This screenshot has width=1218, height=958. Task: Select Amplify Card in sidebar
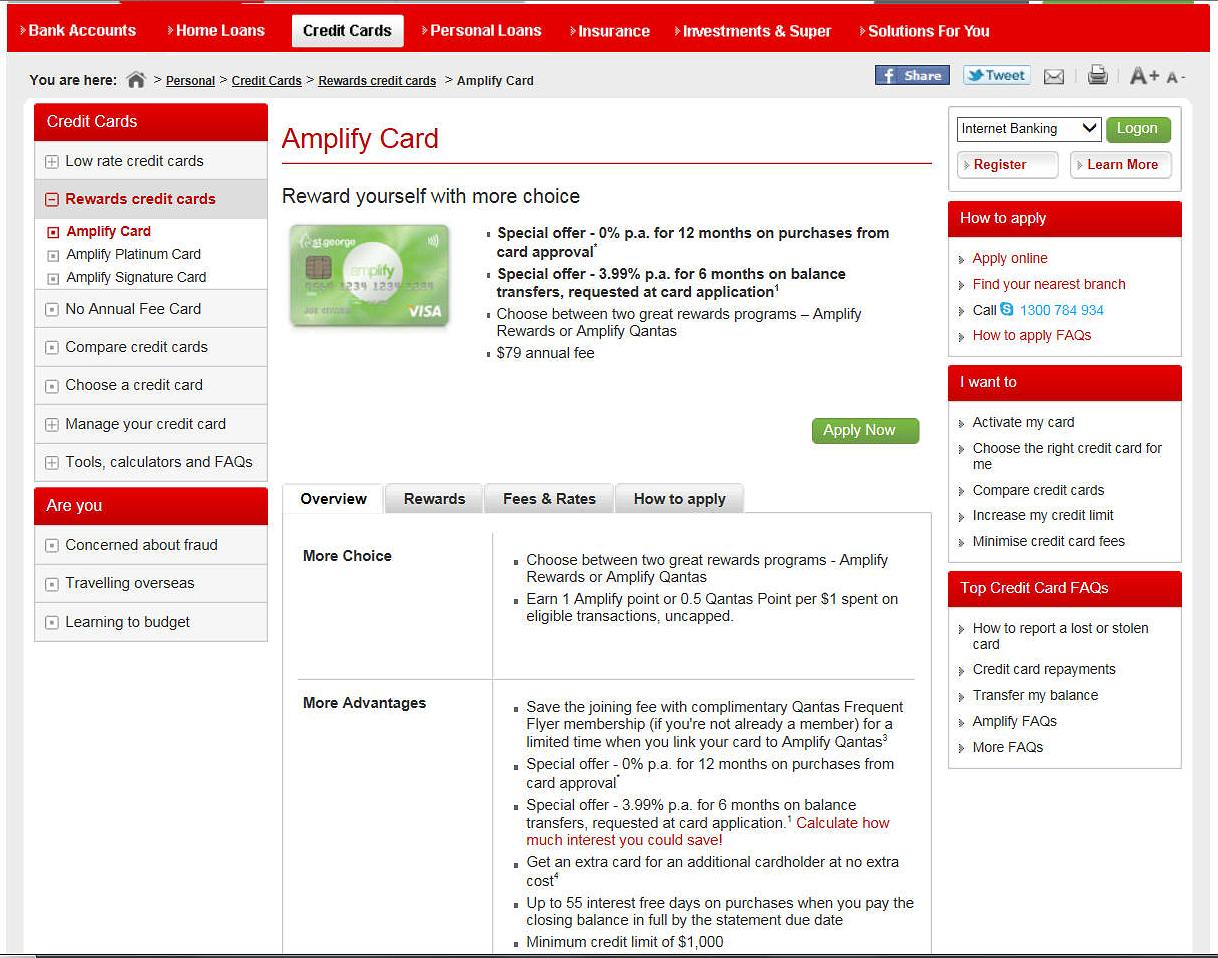(x=108, y=231)
